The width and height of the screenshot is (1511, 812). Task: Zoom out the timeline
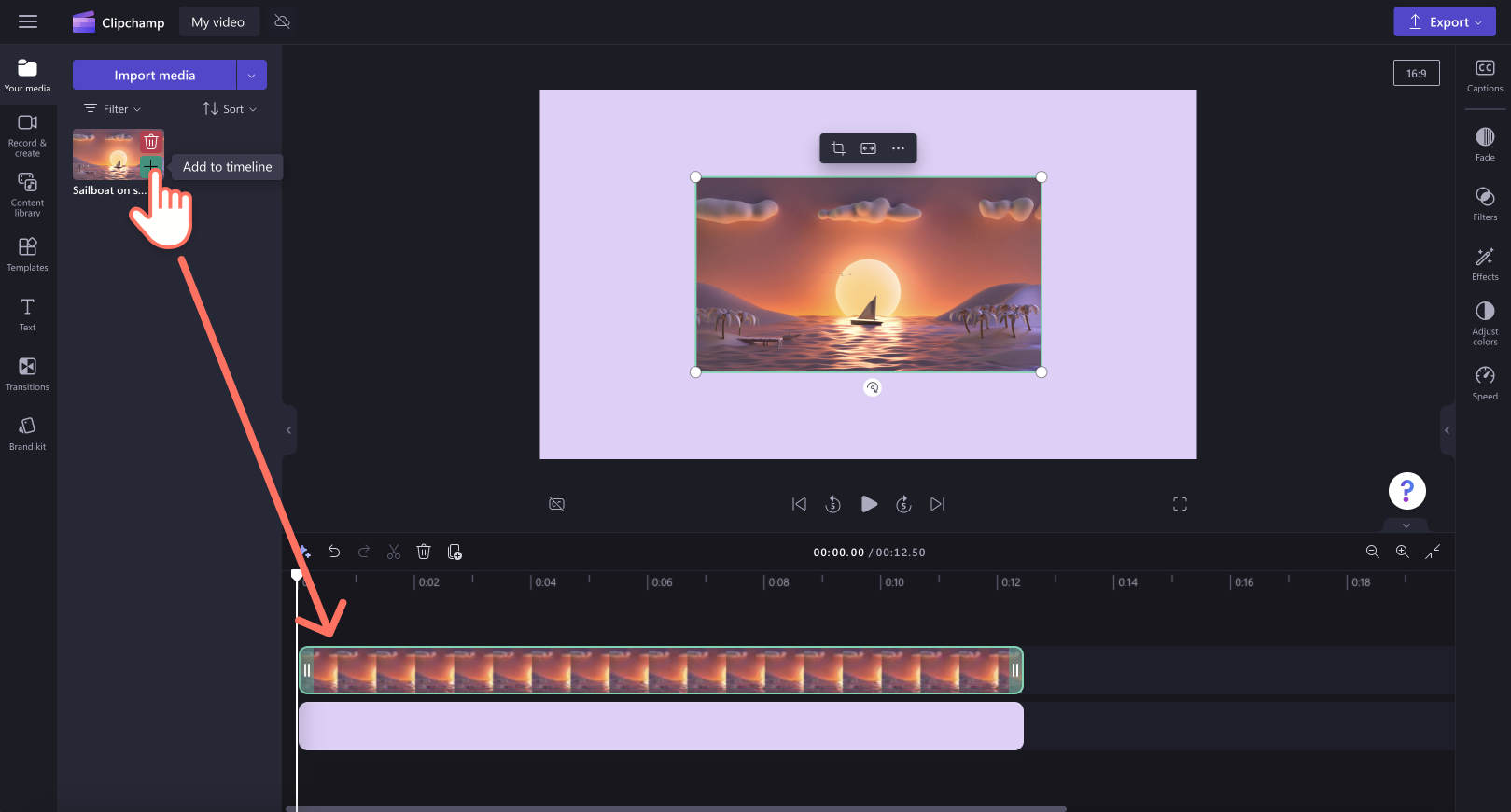click(x=1373, y=552)
